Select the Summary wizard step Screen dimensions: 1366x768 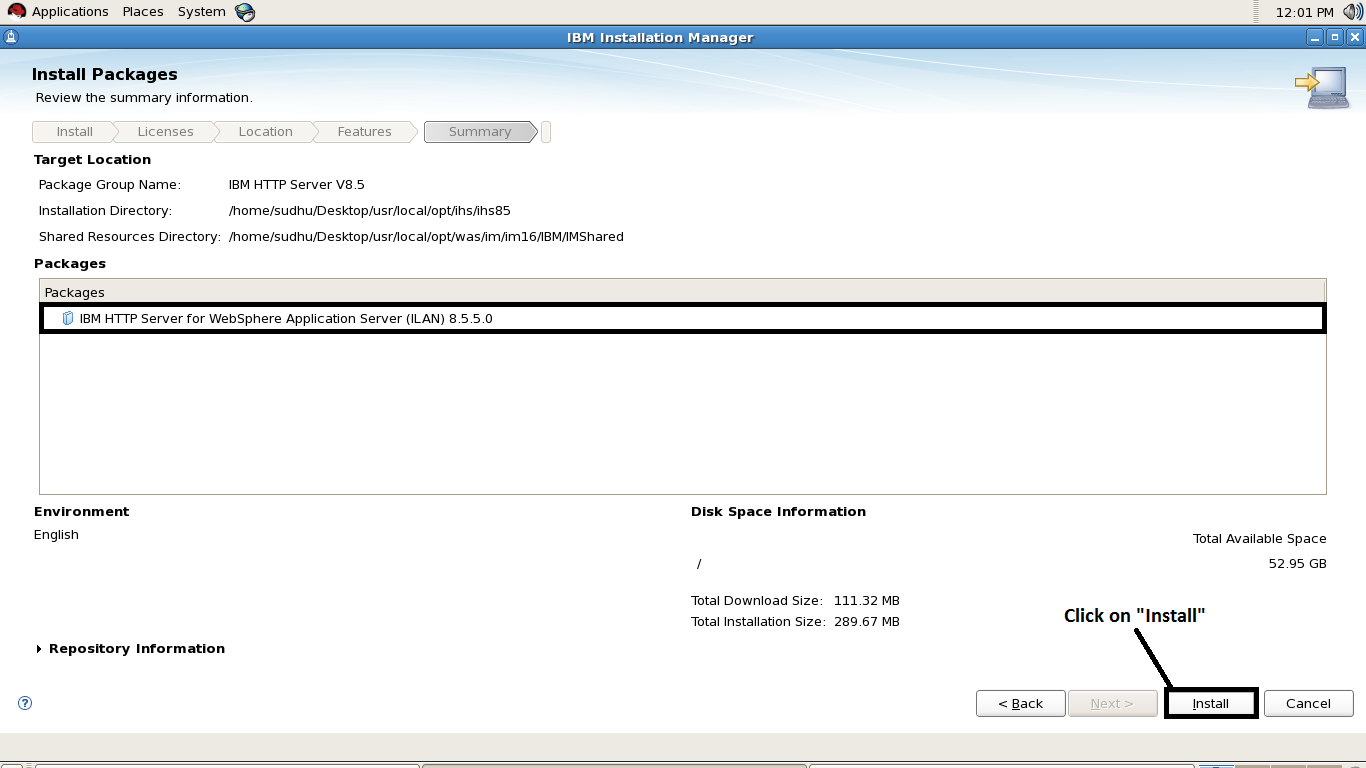pyautogui.click(x=480, y=132)
